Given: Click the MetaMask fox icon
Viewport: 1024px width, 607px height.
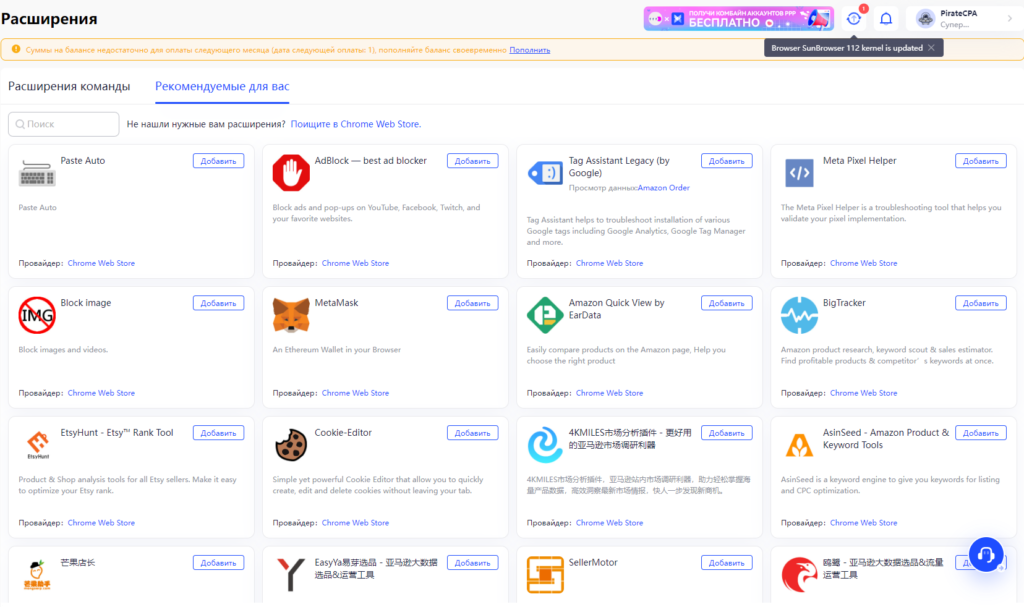Looking at the screenshot, I should click(291, 315).
